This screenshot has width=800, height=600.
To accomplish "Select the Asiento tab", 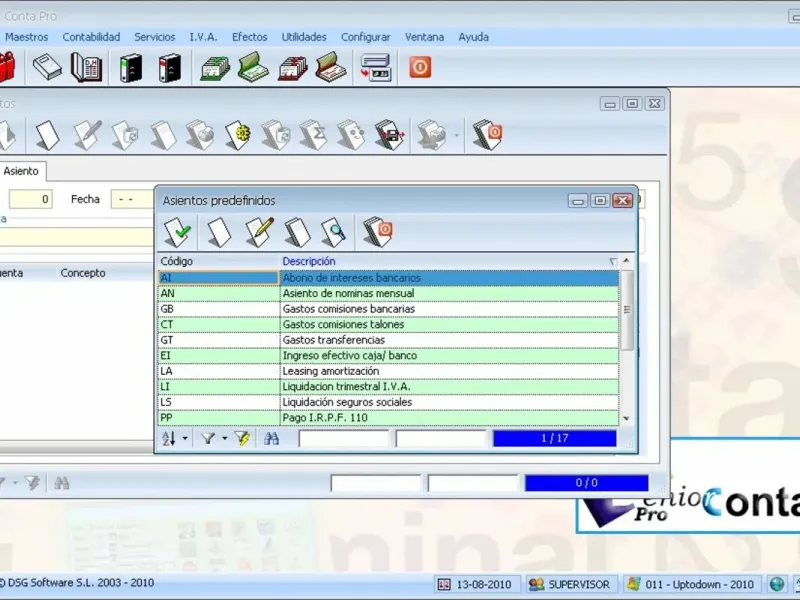I will (21, 171).
